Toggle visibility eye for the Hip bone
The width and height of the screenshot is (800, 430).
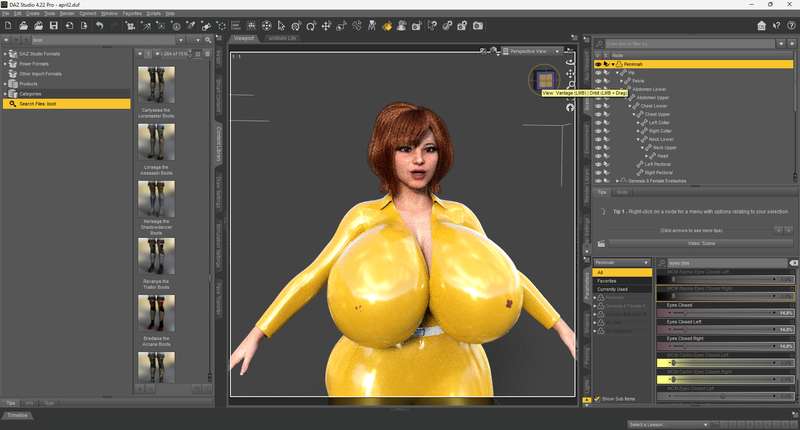pos(598,72)
